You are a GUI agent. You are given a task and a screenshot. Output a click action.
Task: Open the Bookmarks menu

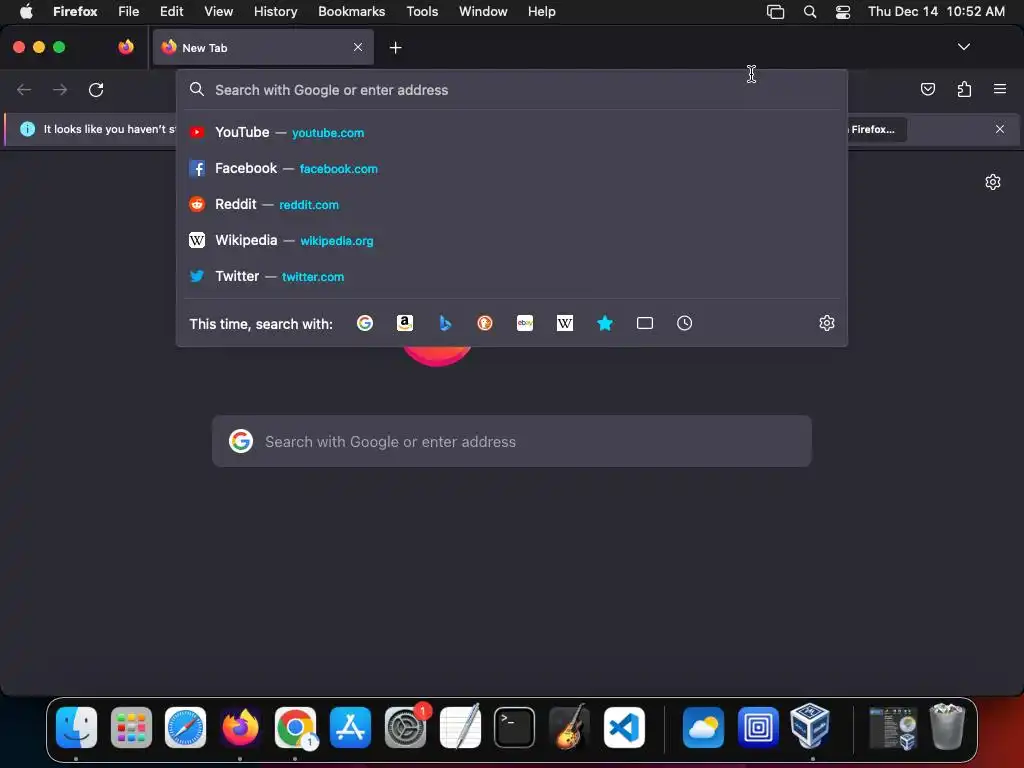[351, 11]
